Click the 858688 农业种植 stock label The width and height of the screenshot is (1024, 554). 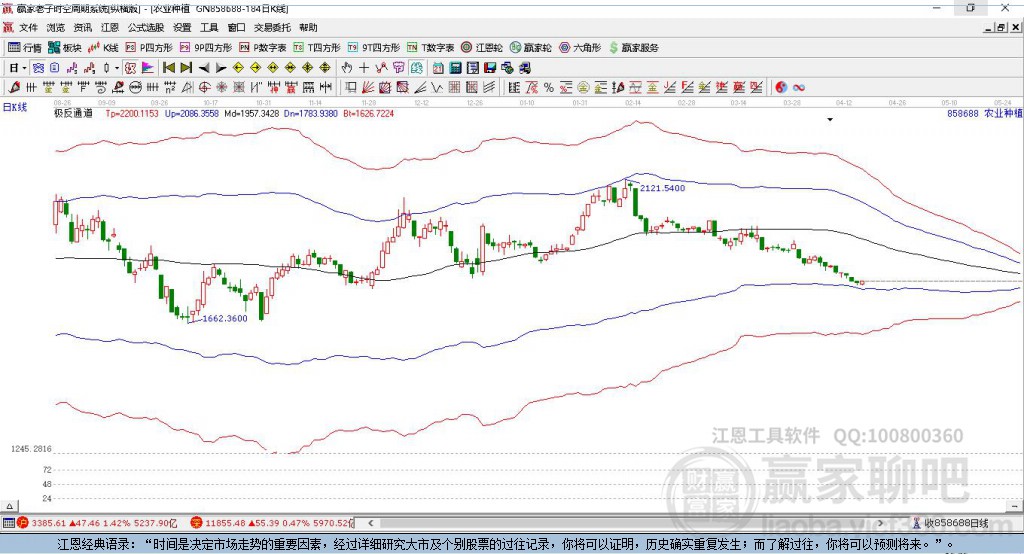pos(984,113)
